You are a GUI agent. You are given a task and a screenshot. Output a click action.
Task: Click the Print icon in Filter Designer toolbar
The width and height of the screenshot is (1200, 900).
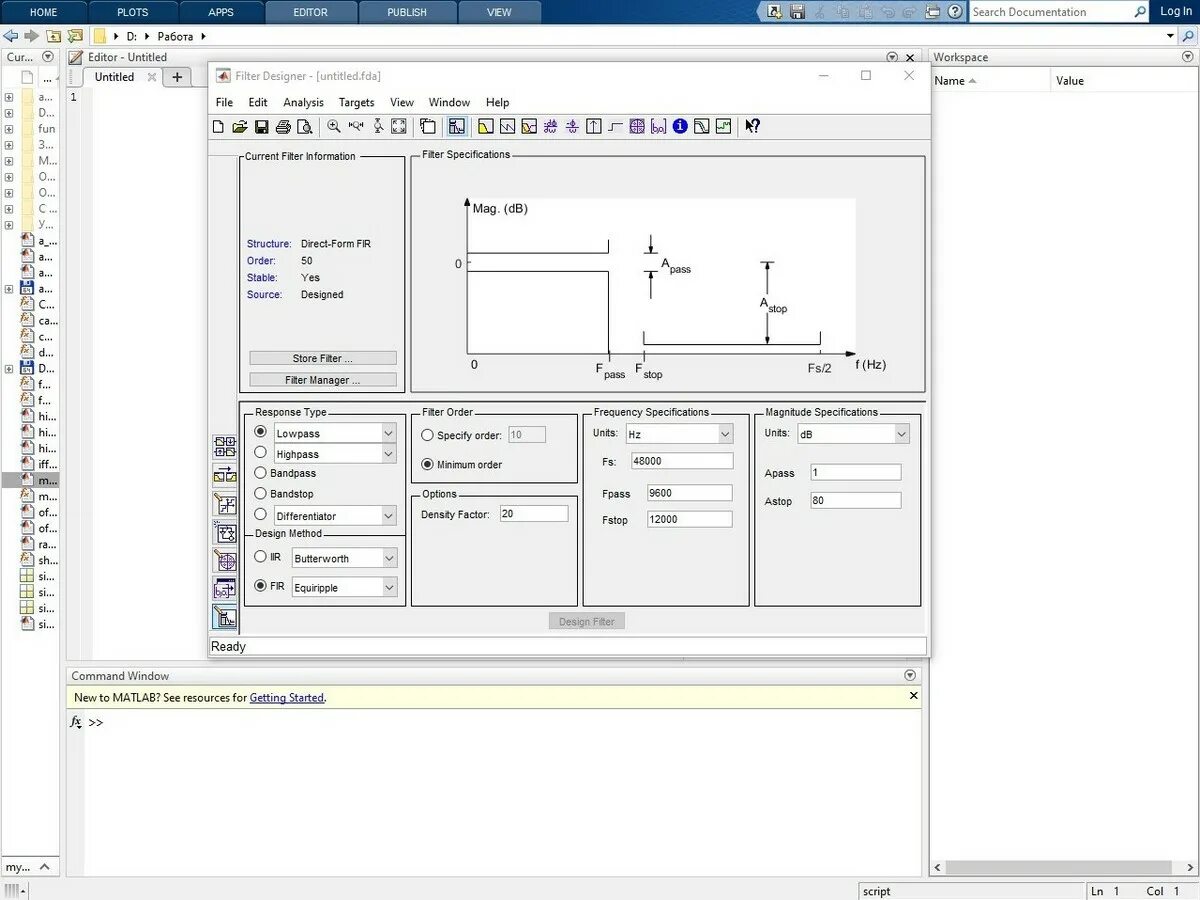284,126
